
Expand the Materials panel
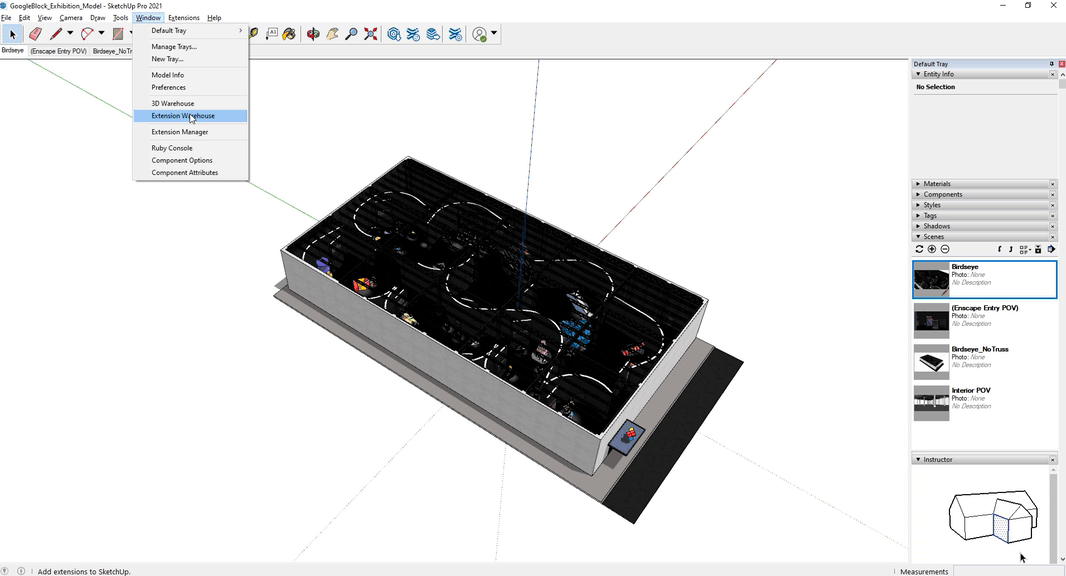pyautogui.click(x=918, y=184)
